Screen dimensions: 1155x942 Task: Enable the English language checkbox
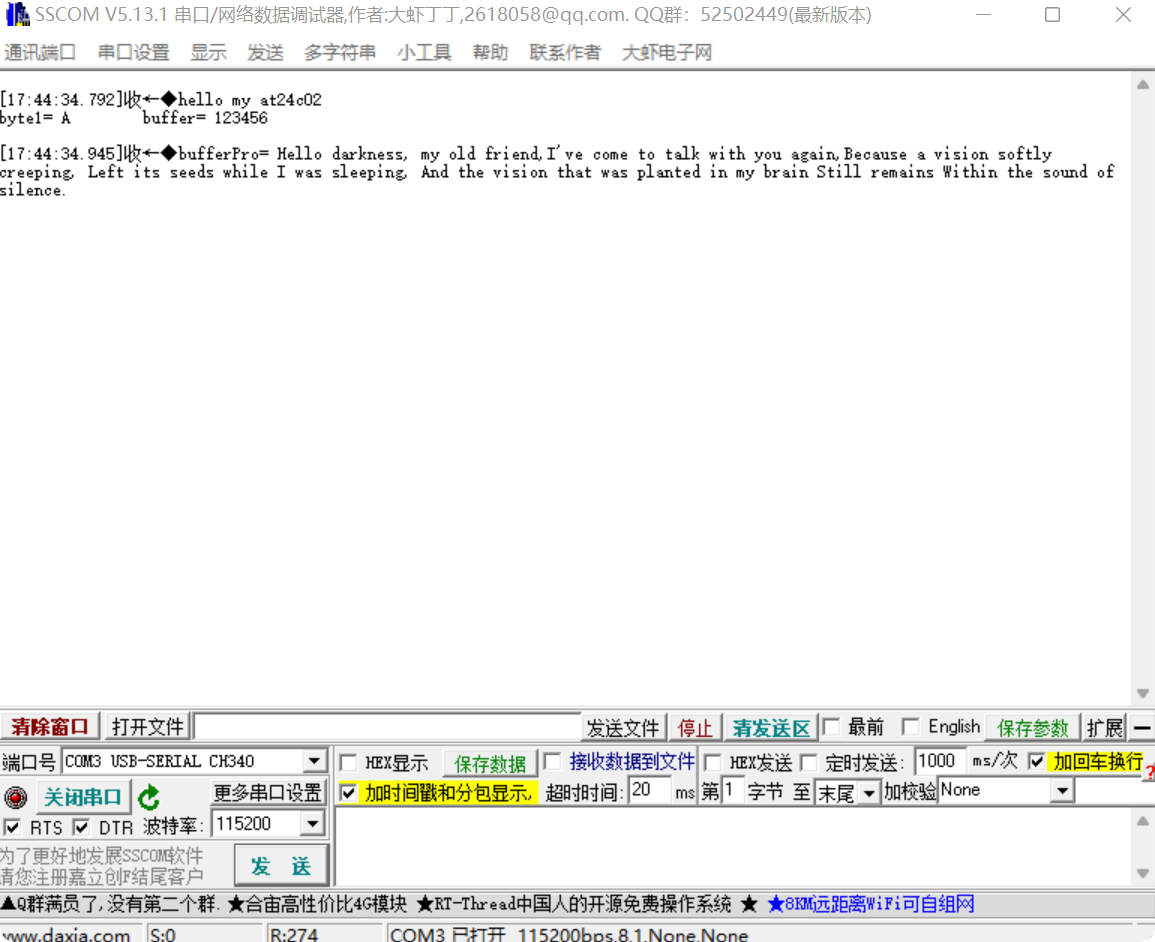[x=911, y=727]
